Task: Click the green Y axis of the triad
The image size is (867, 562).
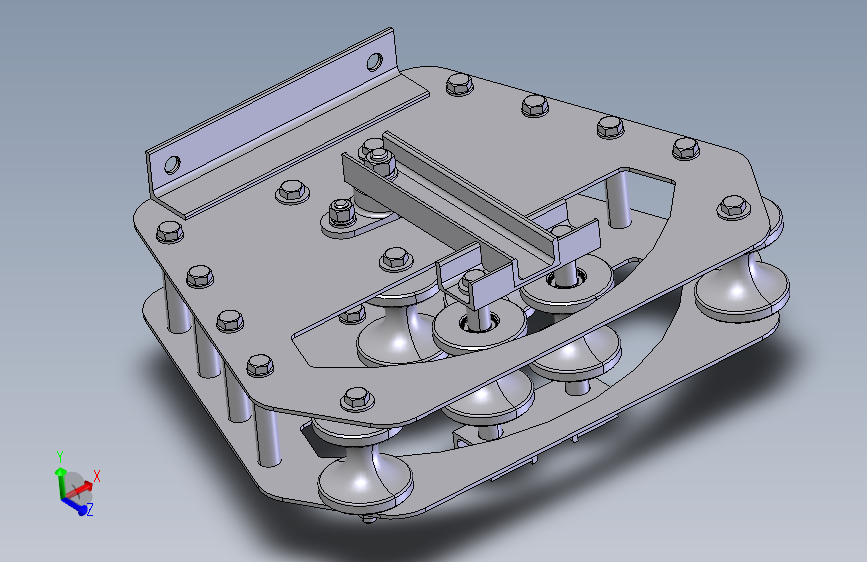Action: tap(59, 480)
